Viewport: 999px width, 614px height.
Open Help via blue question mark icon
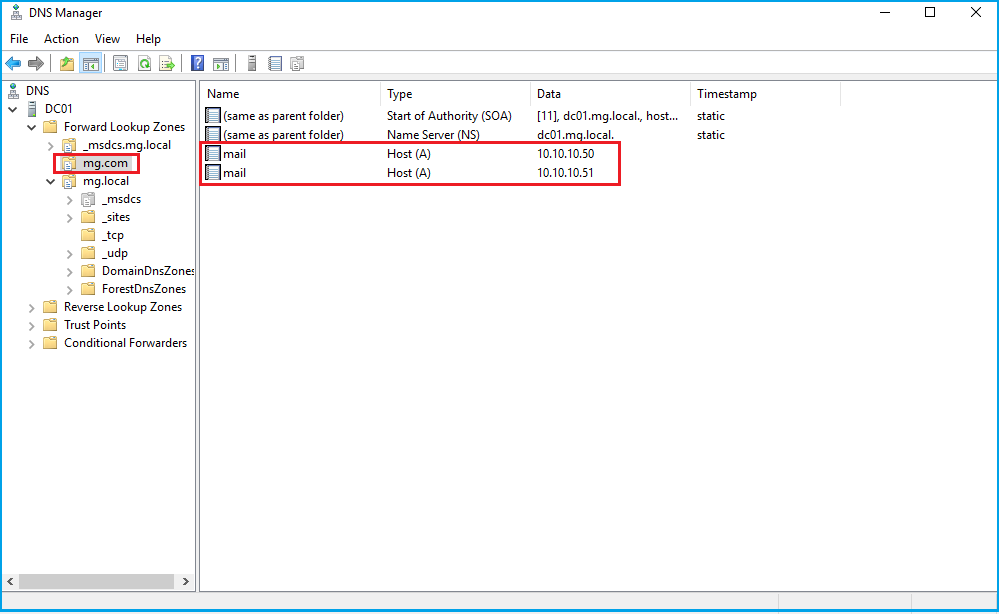pos(198,64)
